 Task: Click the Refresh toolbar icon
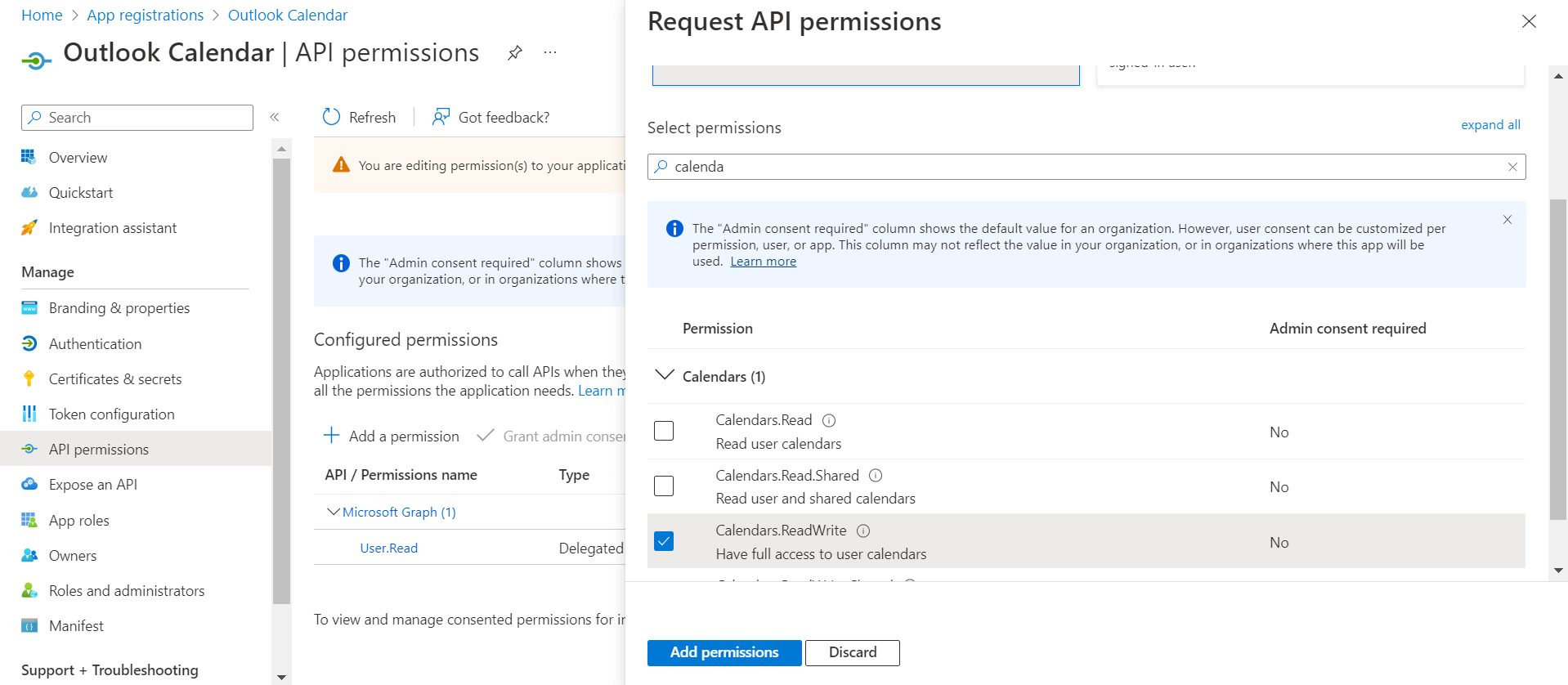coord(331,117)
